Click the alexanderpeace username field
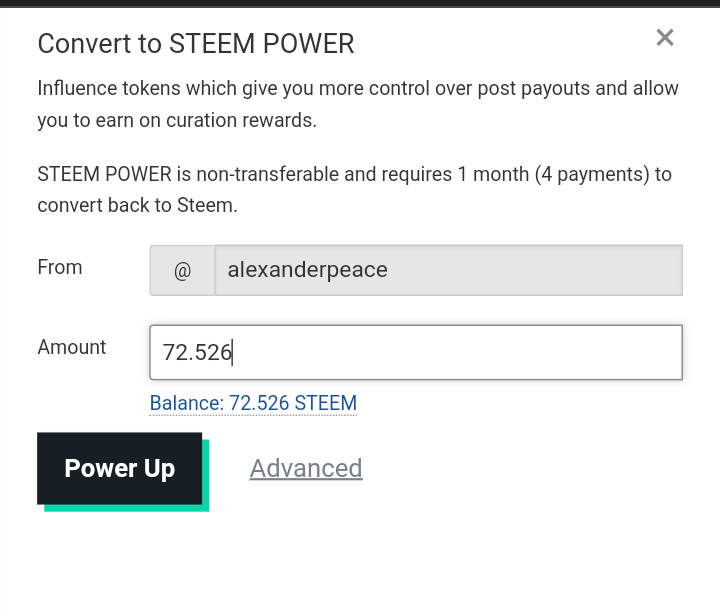This screenshot has width=720, height=616. tap(307, 270)
